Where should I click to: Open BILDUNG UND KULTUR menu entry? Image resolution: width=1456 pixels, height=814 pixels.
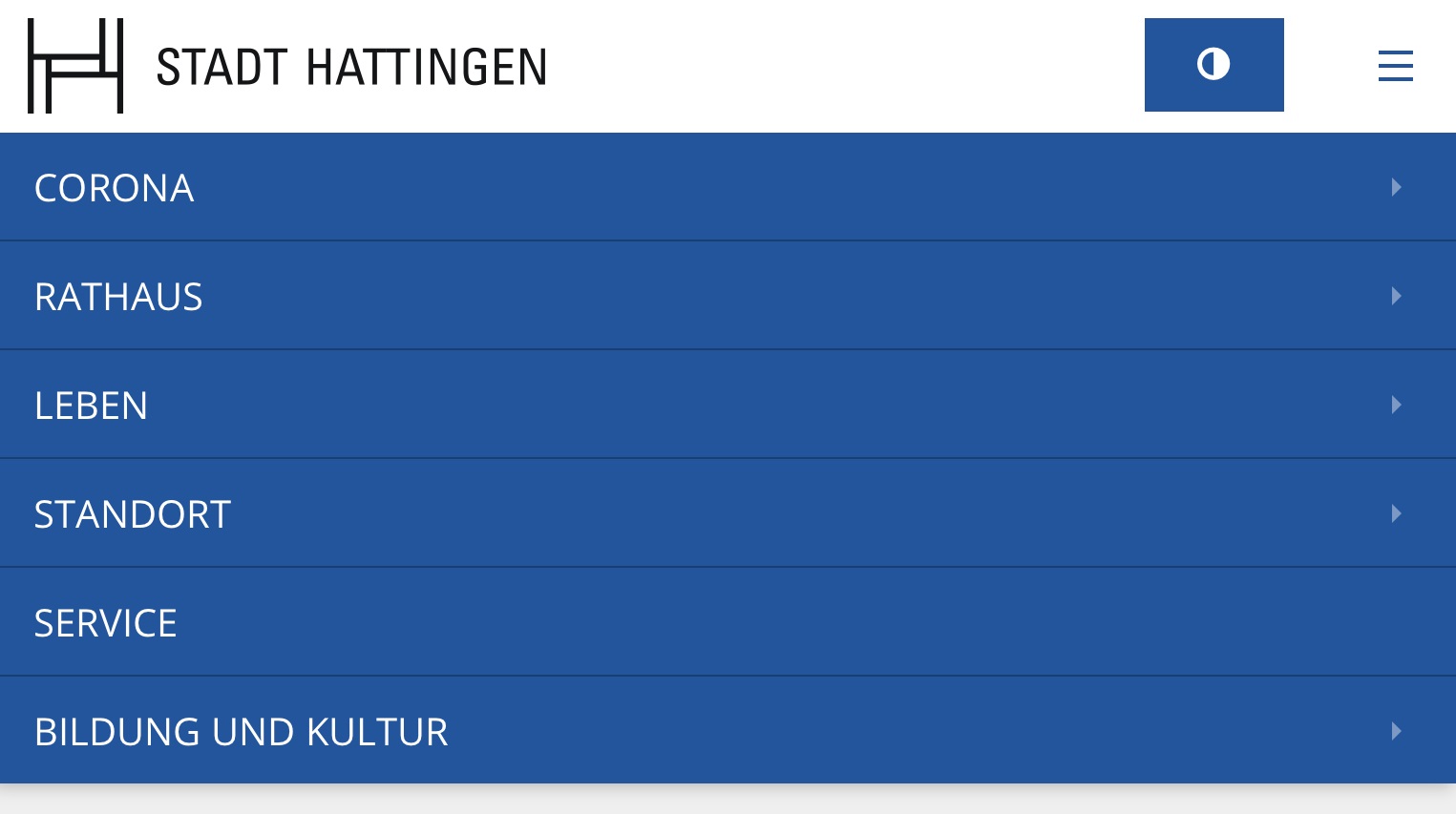pyautogui.click(x=241, y=732)
